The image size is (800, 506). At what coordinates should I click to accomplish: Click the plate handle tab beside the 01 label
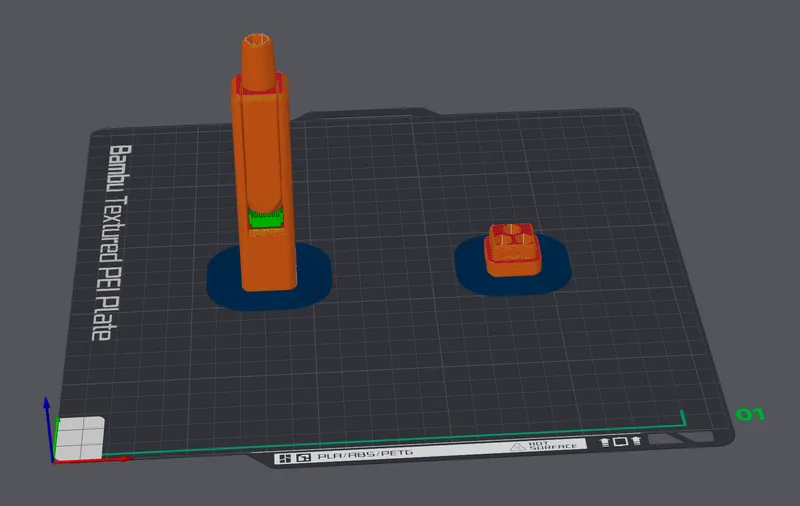pyautogui.click(x=682, y=437)
